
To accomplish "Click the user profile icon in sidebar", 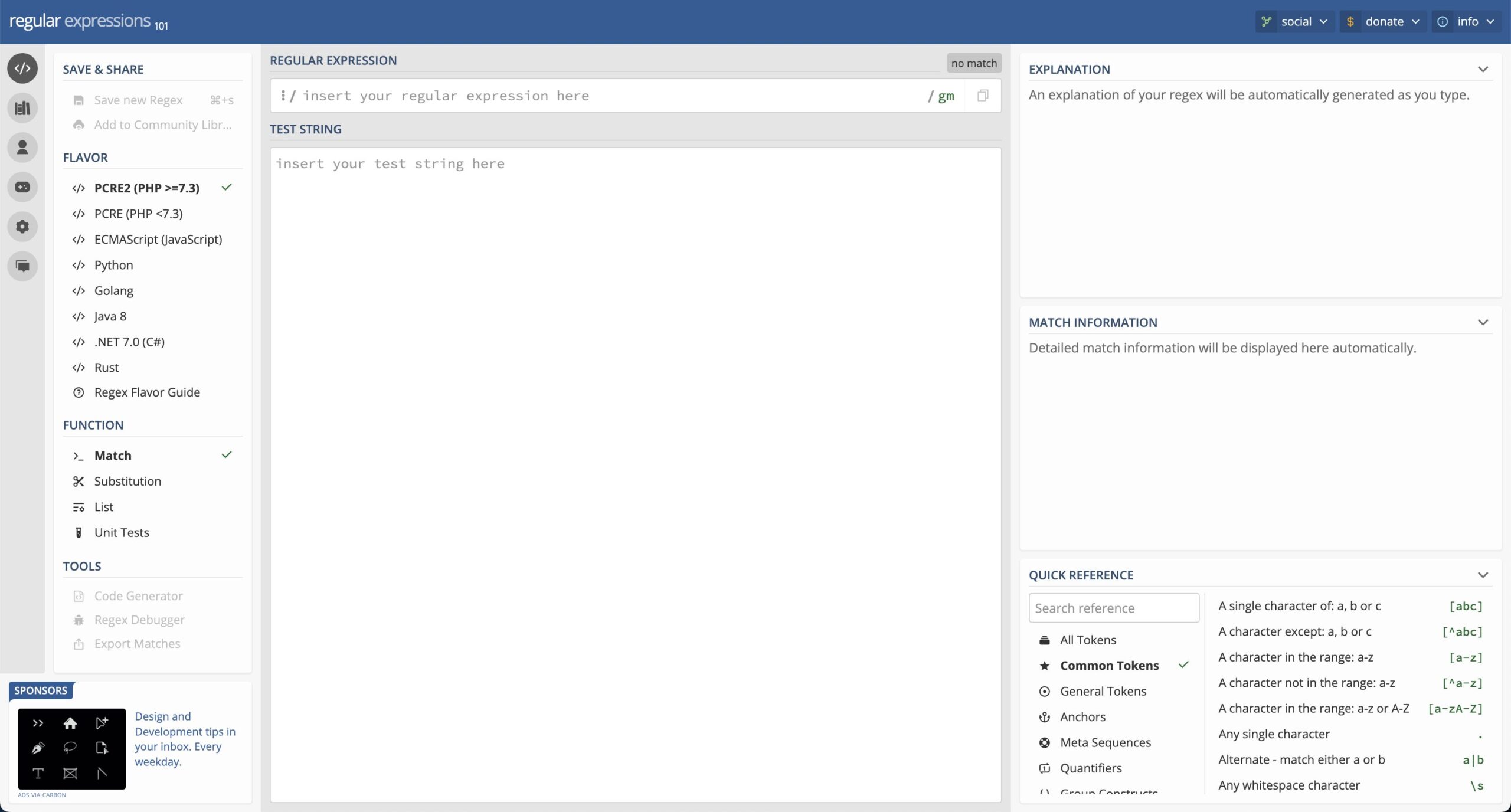I will (22, 147).
